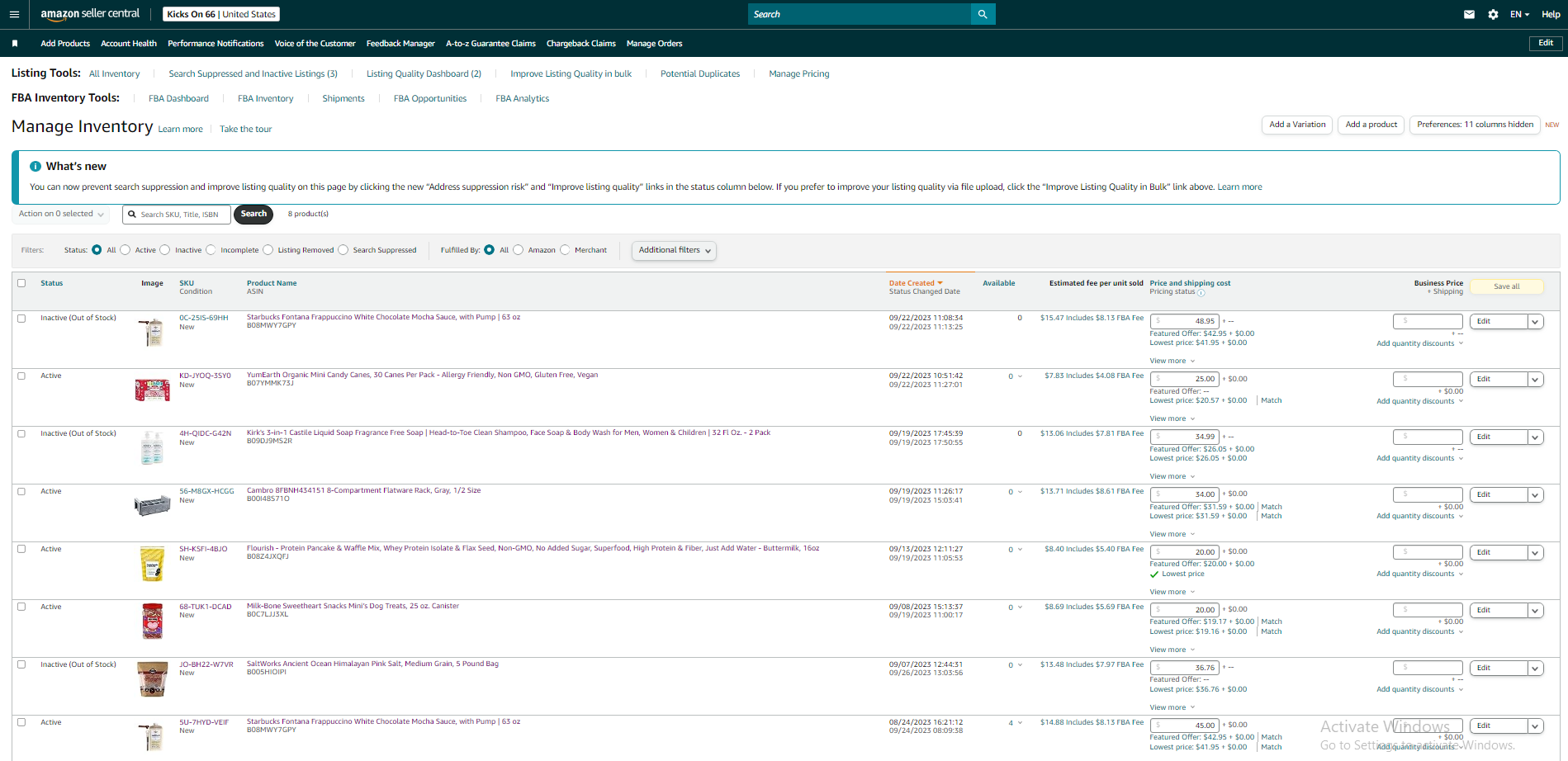Image resolution: width=1568 pixels, height=761 pixels.
Task: Open the Action on 0 selected dropdown
Action: pyautogui.click(x=61, y=214)
